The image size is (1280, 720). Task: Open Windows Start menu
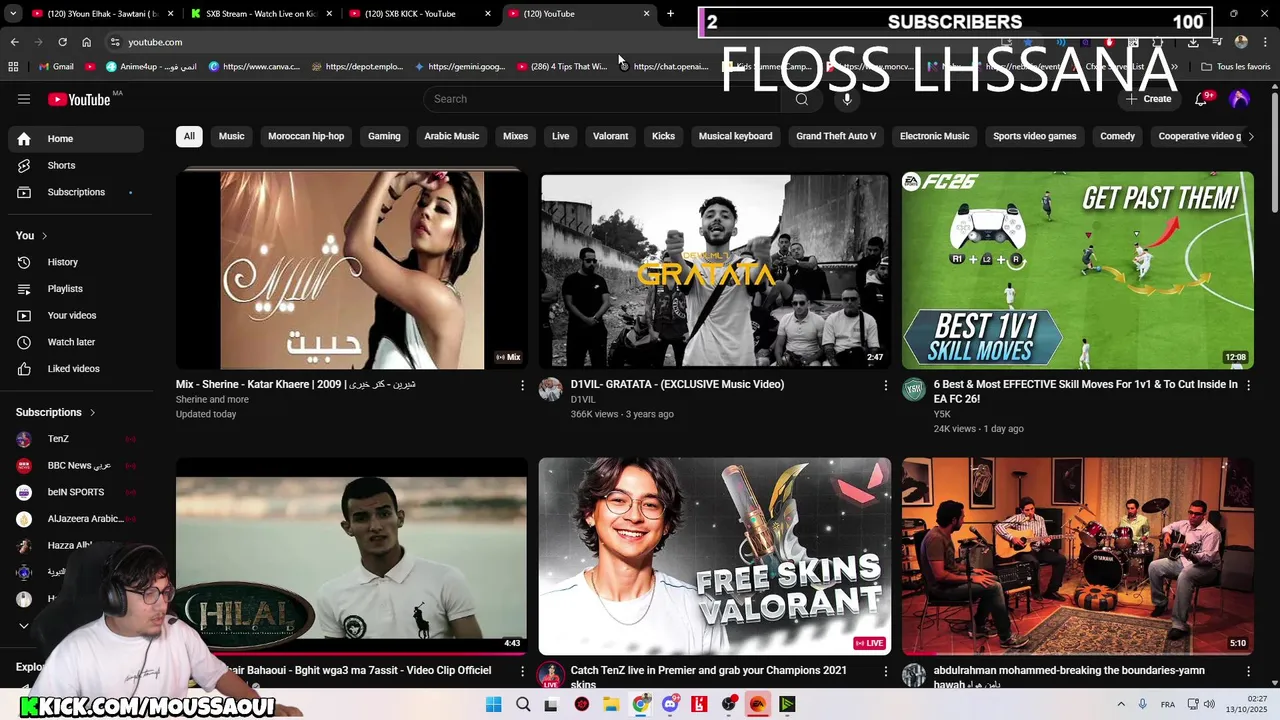(493, 705)
